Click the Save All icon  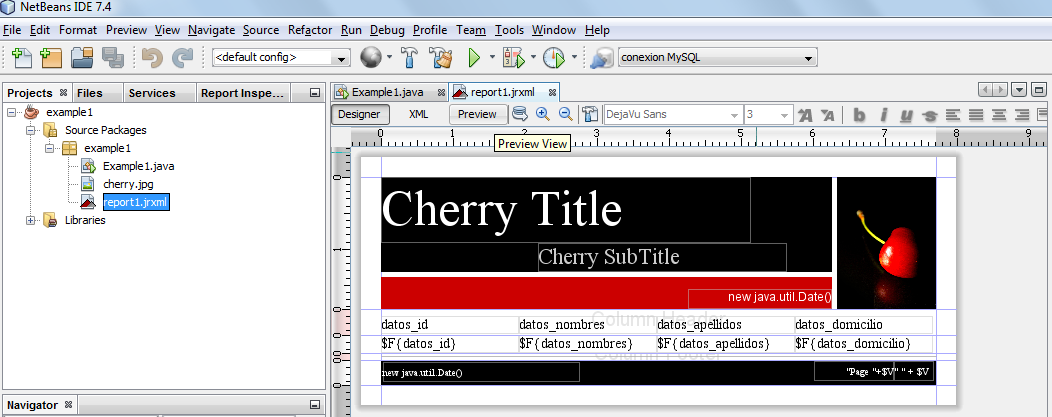[113, 58]
